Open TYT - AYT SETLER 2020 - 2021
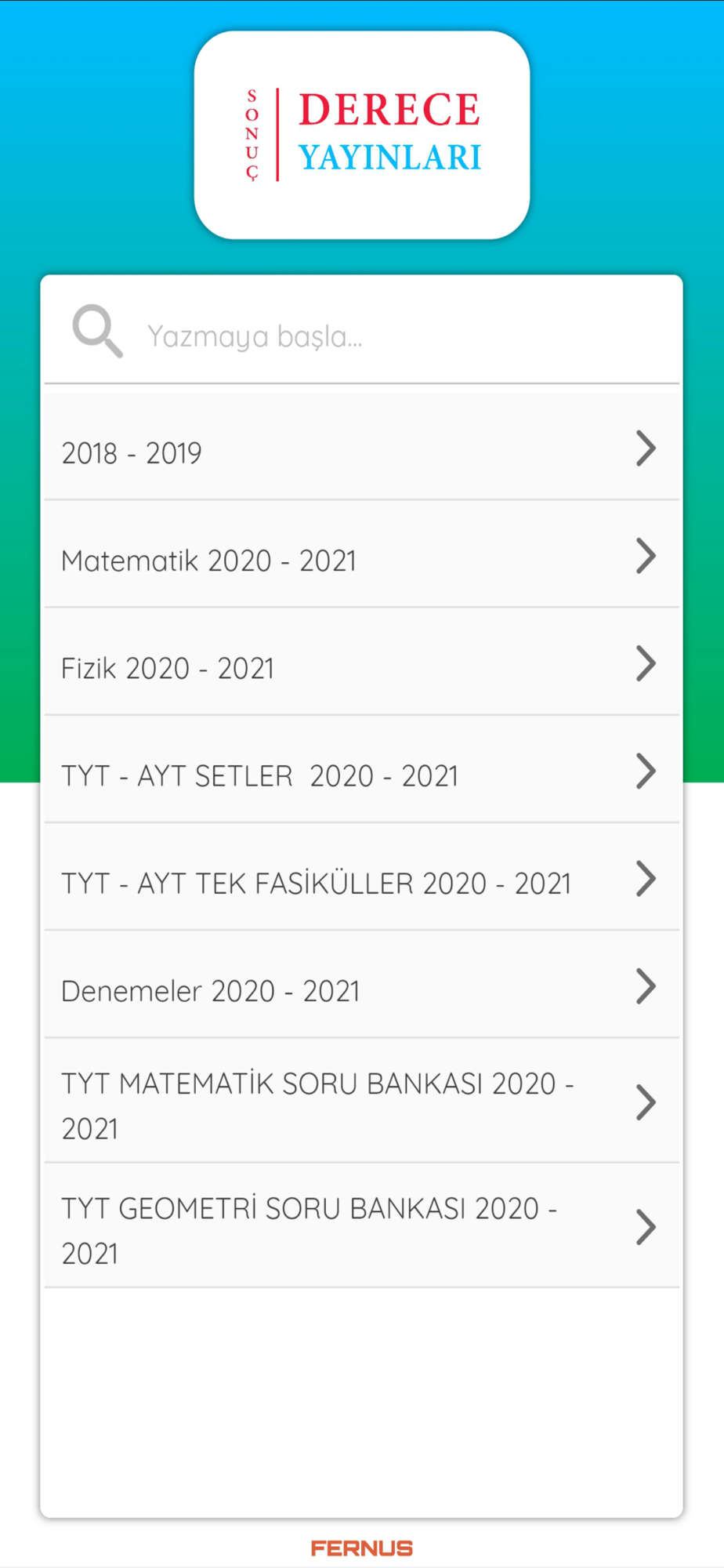Image resolution: width=724 pixels, height=1568 pixels. pos(362,769)
